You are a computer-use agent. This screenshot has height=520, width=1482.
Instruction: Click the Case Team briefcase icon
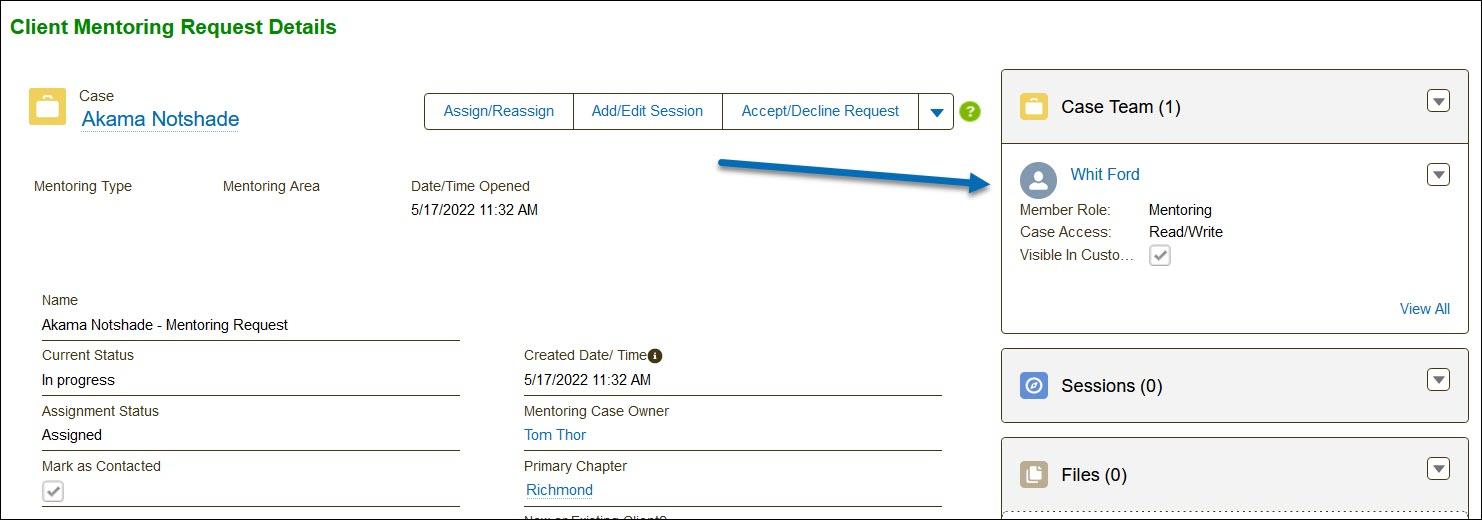point(1034,107)
